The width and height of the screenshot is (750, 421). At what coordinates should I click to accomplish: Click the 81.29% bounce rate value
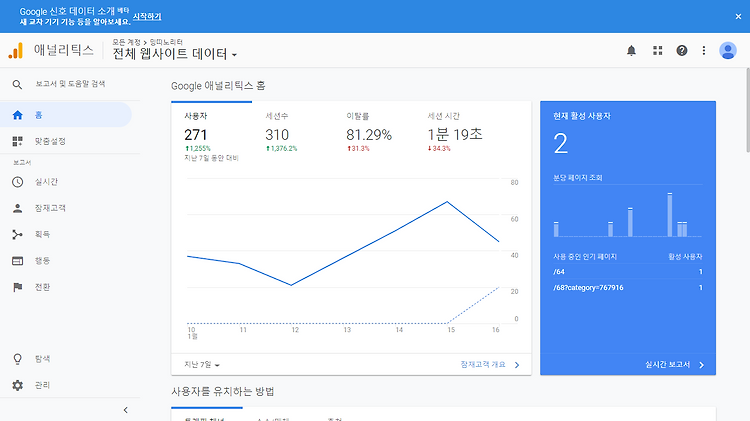[369, 135]
